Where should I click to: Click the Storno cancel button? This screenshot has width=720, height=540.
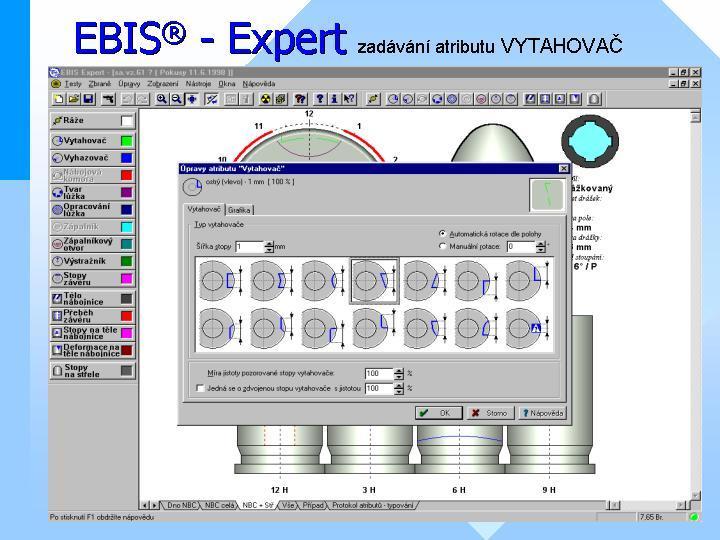[x=490, y=413]
